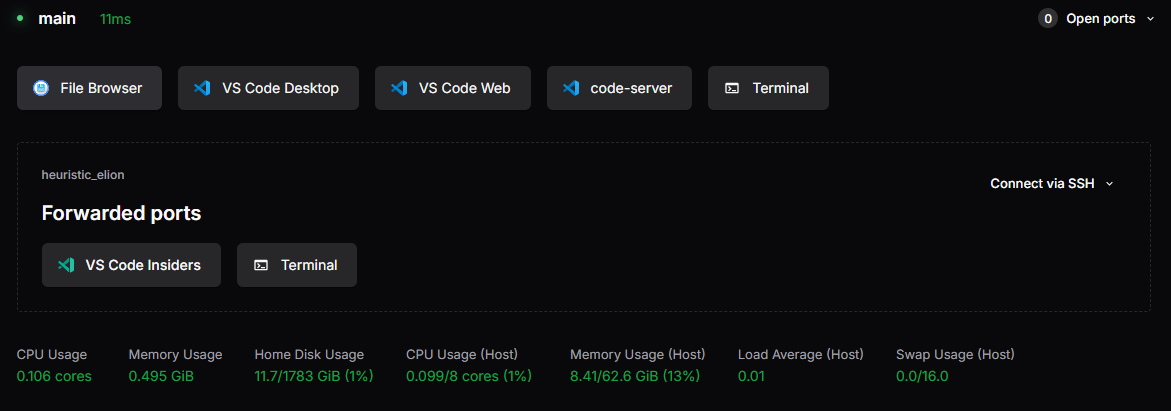Screen dimensions: 1171x411
Task: Click the 11.7/1783 GiB (1%) value
Action: coord(314,376)
